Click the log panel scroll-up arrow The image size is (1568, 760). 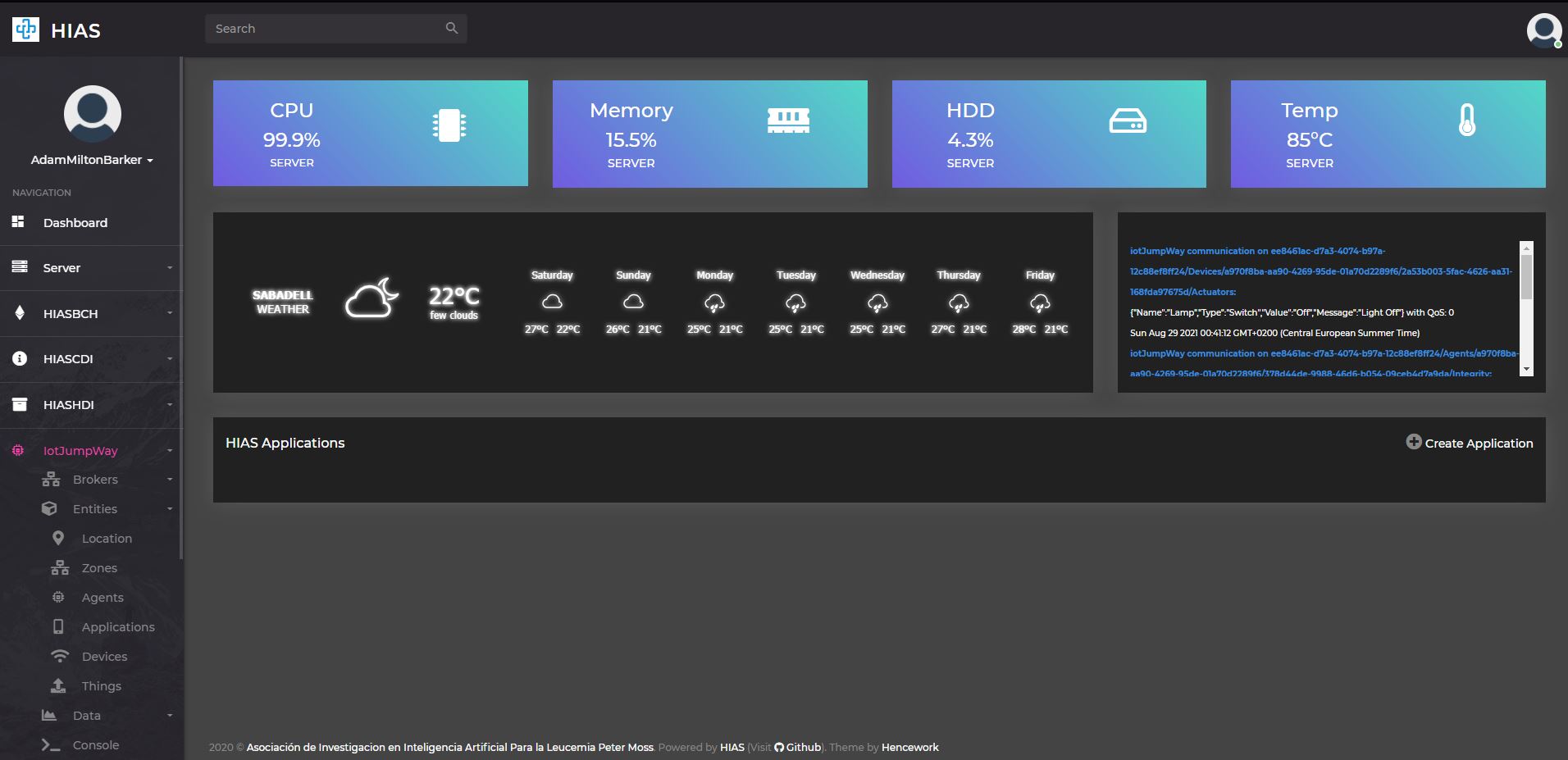point(1526,247)
